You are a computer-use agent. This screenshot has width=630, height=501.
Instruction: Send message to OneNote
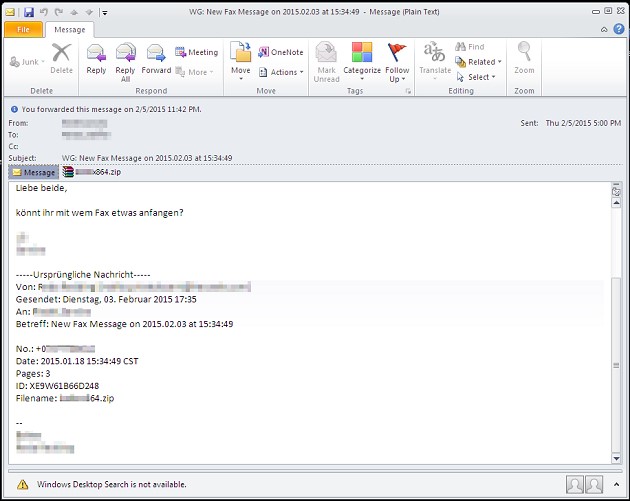coord(280,52)
